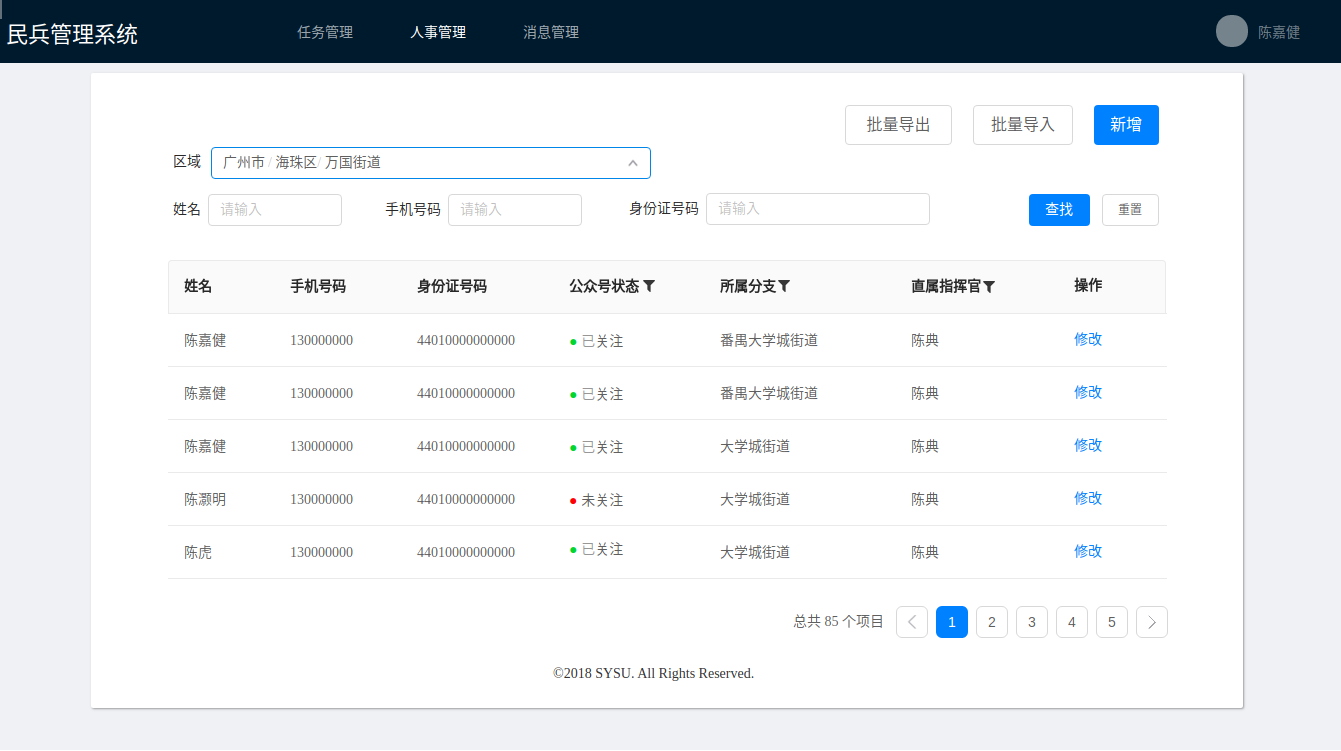Focus the 手机号码 input field
The height and width of the screenshot is (751, 1341).
[x=515, y=210]
